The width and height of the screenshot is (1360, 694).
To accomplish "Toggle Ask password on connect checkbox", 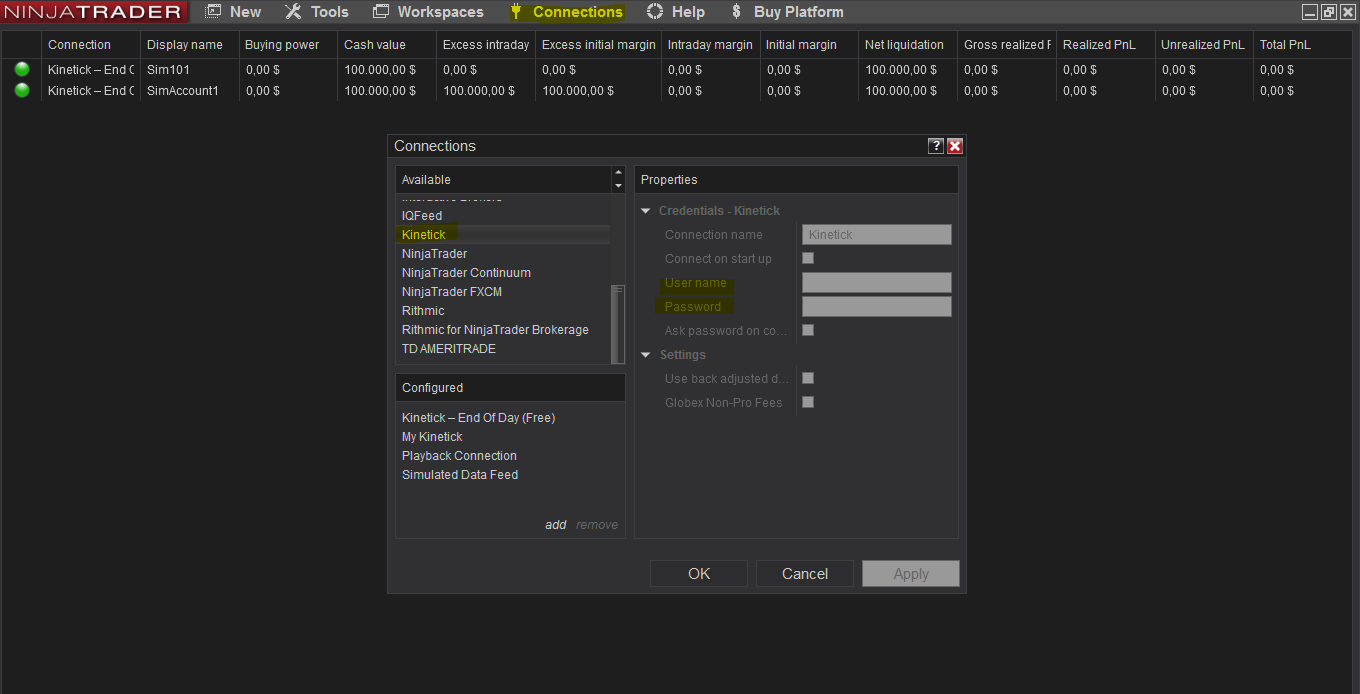I will pos(808,330).
